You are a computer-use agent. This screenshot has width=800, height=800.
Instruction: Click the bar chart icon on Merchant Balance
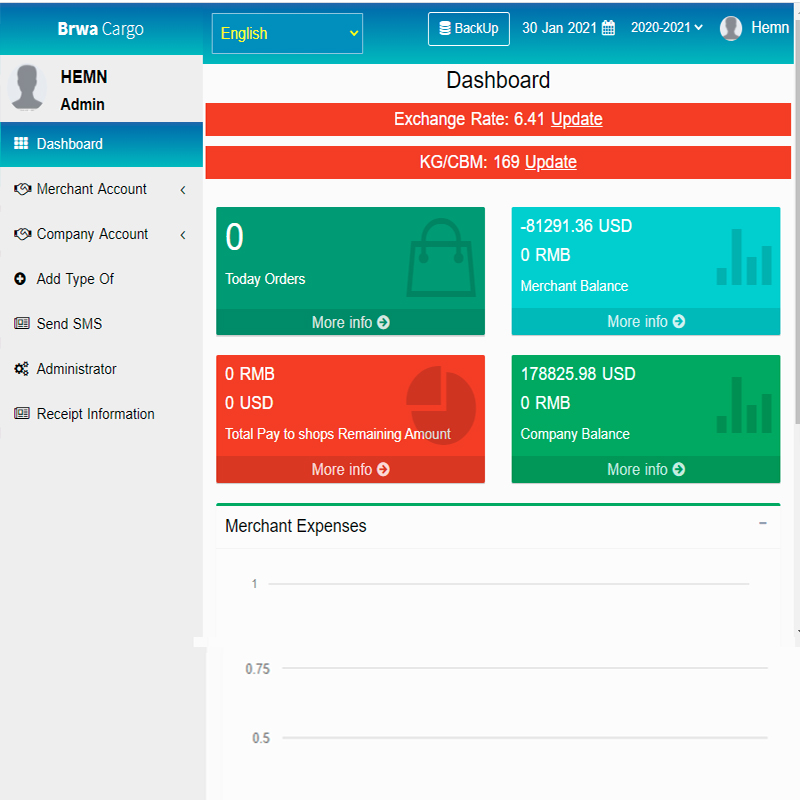pos(744,258)
